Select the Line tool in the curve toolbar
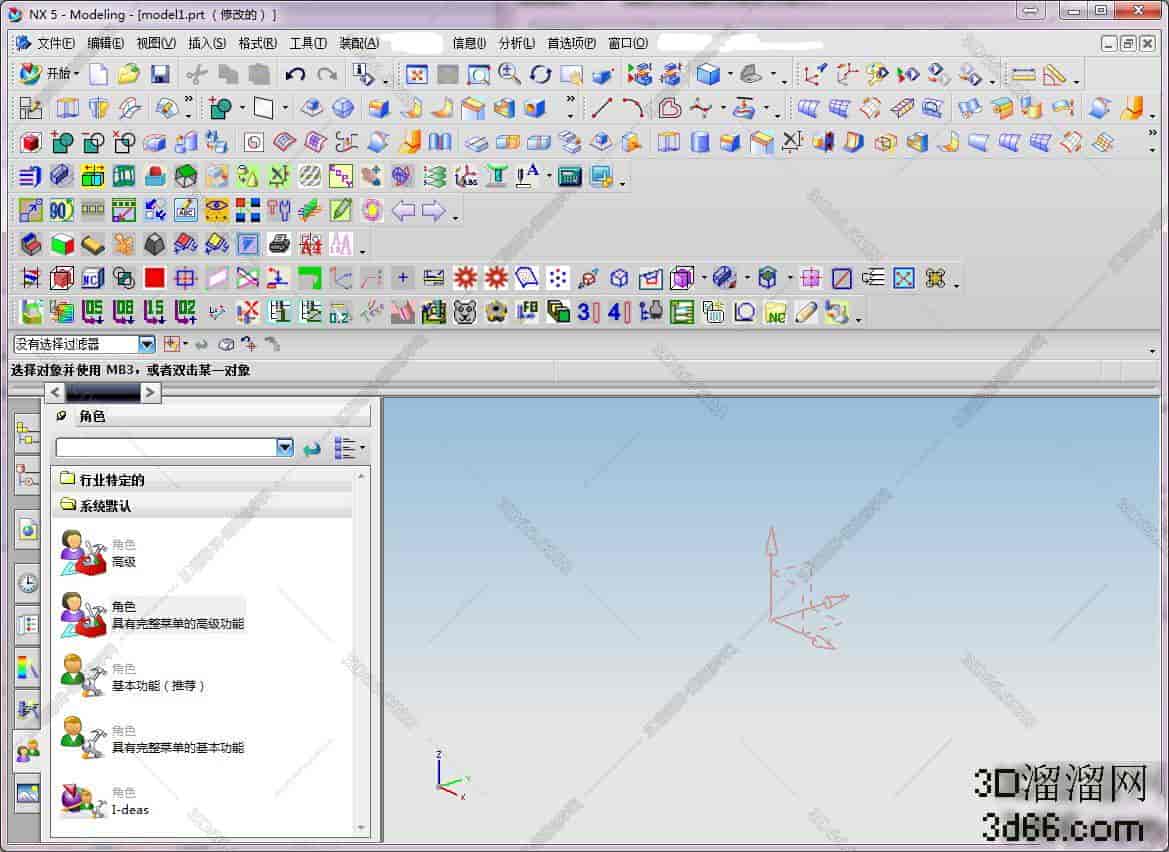The width and height of the screenshot is (1169, 852). coord(601,108)
